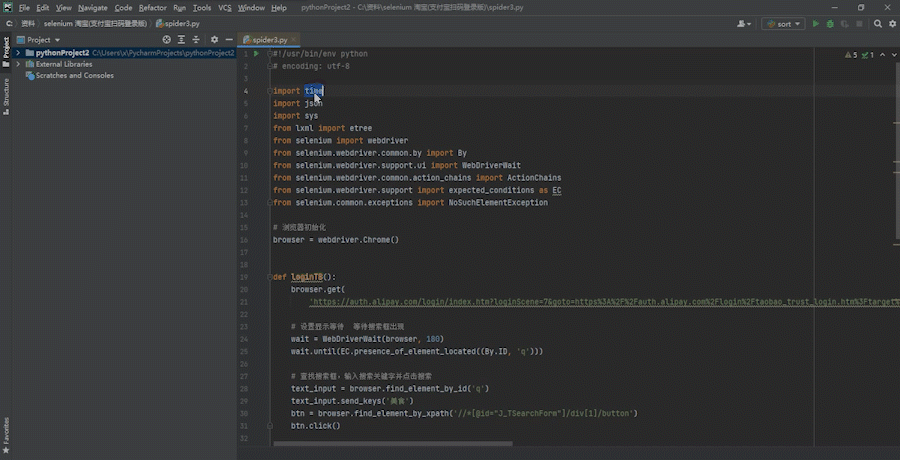Run the sort configuration with green play icon
Image resolution: width=900 pixels, height=460 pixels.
coord(816,24)
